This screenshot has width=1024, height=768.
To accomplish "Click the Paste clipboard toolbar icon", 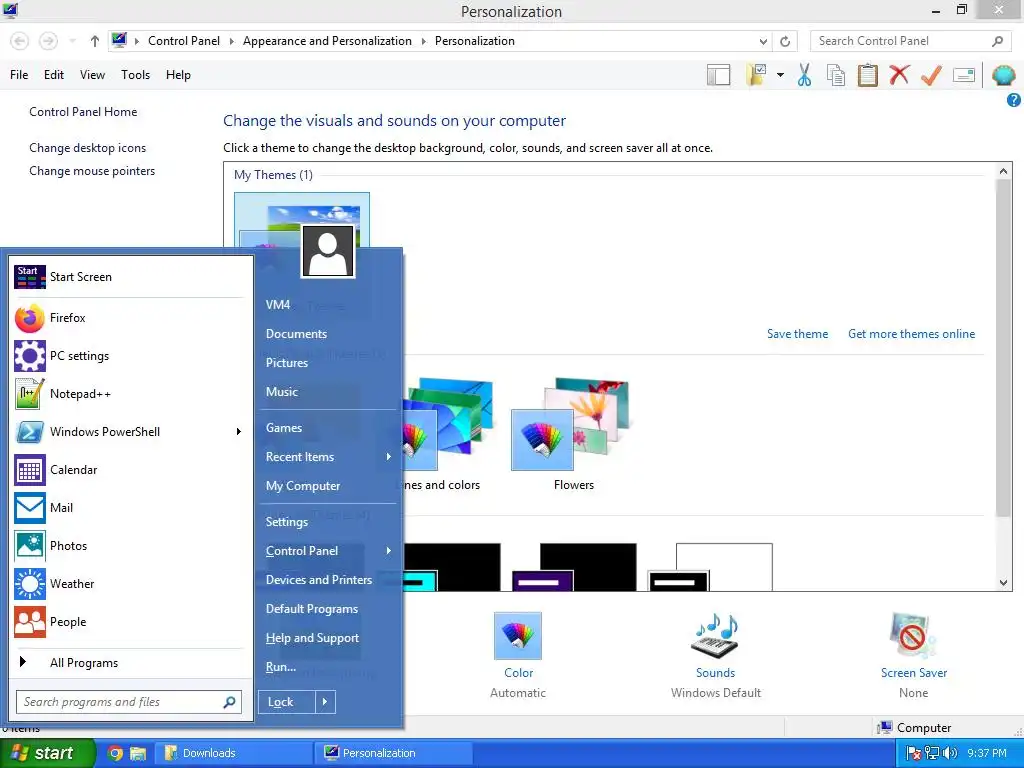I will pyautogui.click(x=867, y=75).
